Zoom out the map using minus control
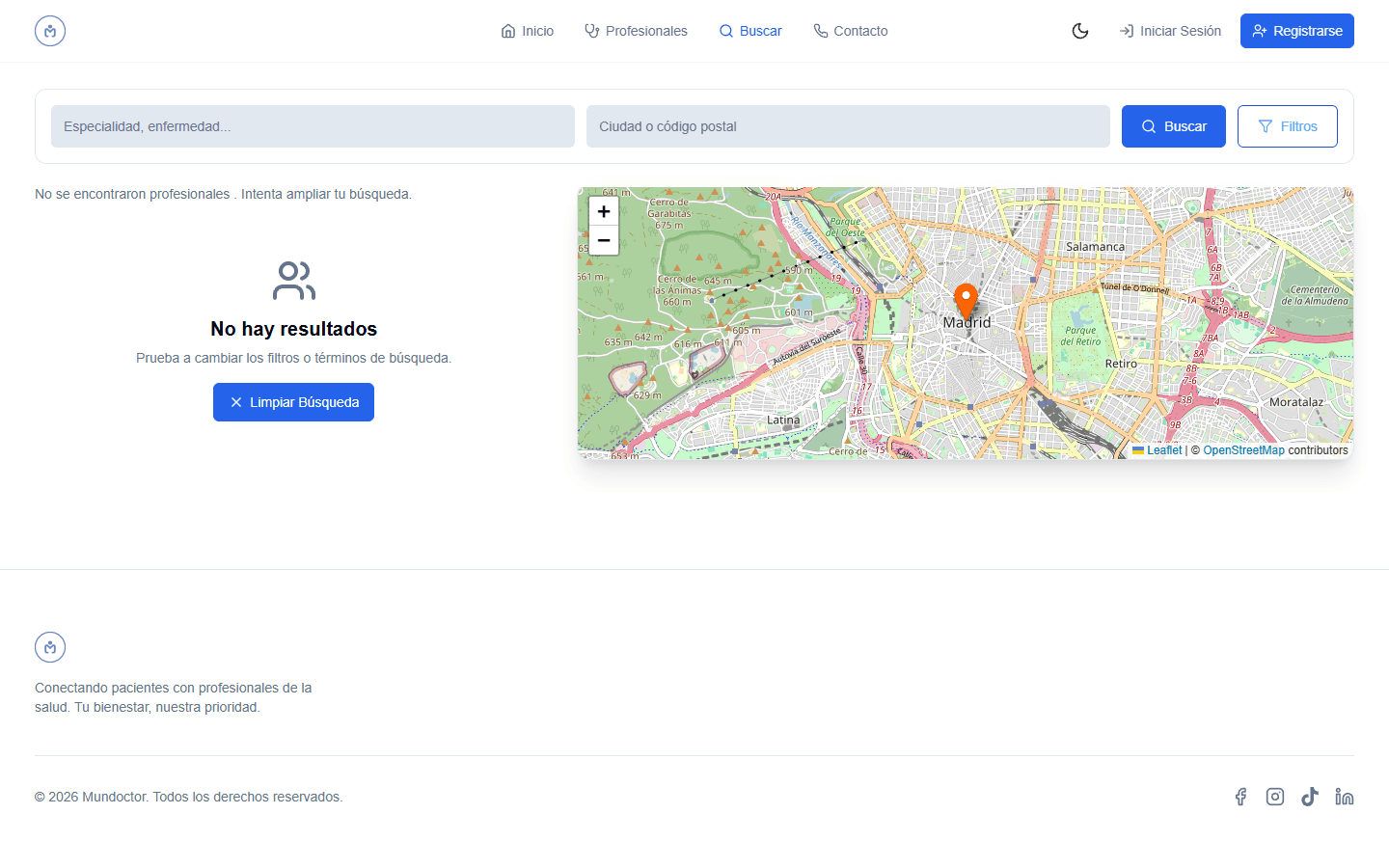 click(x=603, y=239)
